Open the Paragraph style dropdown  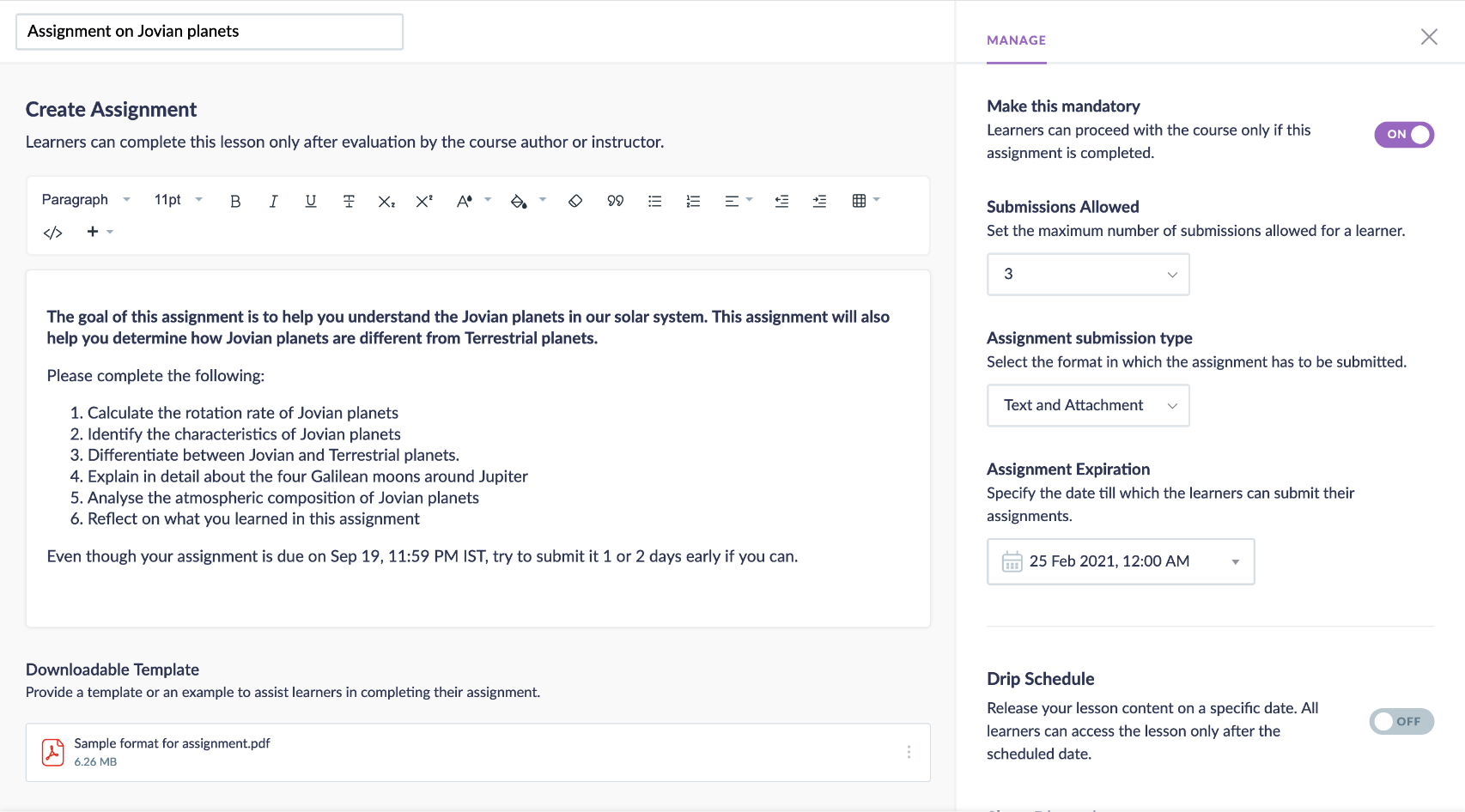(86, 200)
